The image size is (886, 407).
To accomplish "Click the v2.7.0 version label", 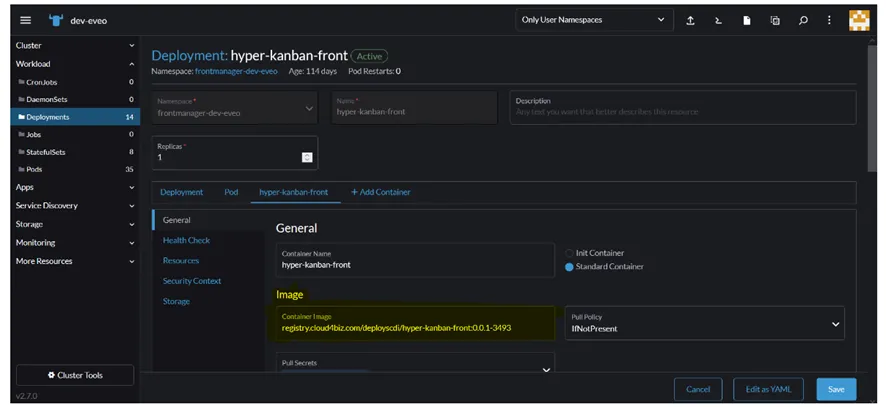I will pos(27,396).
